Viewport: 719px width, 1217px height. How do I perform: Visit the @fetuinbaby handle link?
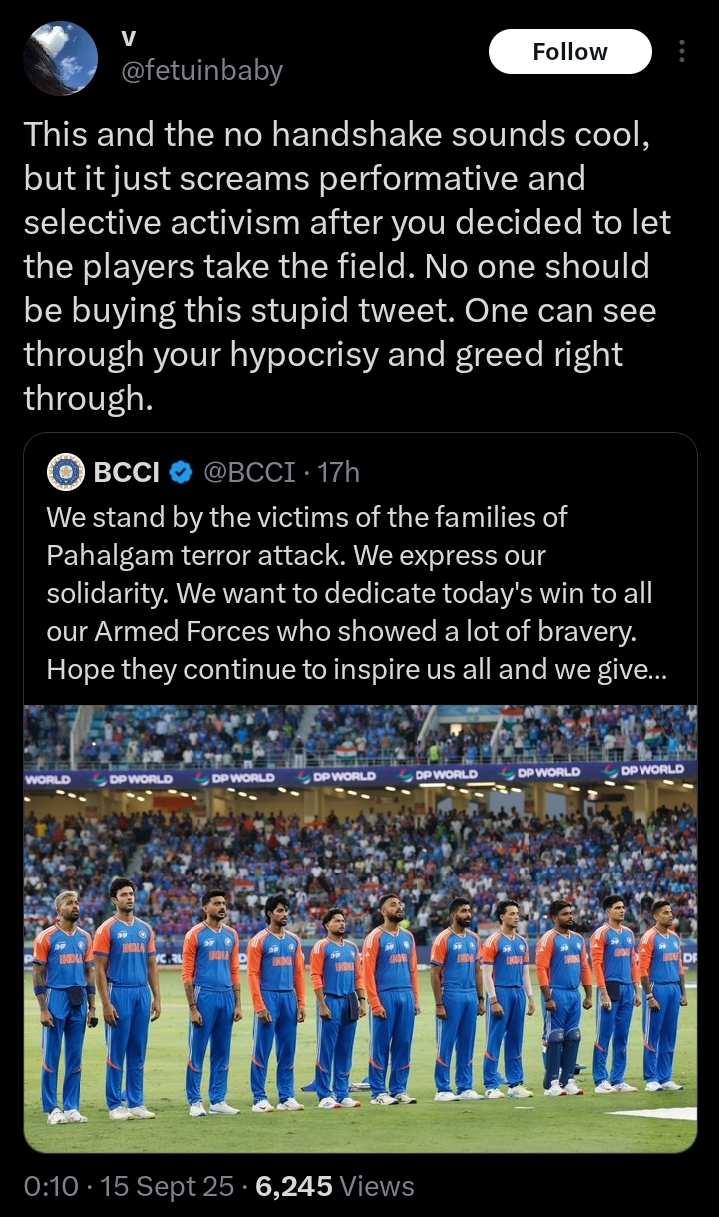point(202,71)
